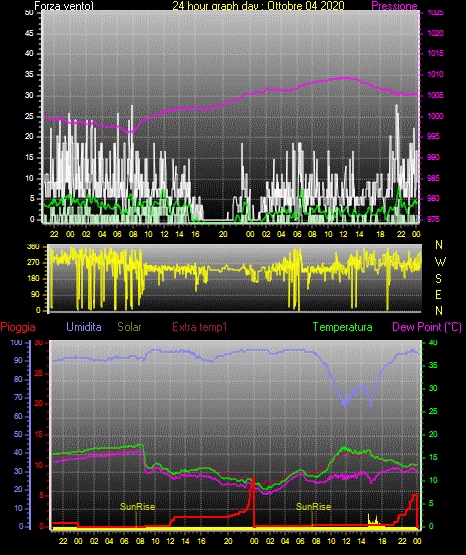Click the '18' hour label under wind graph
The width and height of the screenshot is (466, 555).
pyautogui.click(x=380, y=234)
